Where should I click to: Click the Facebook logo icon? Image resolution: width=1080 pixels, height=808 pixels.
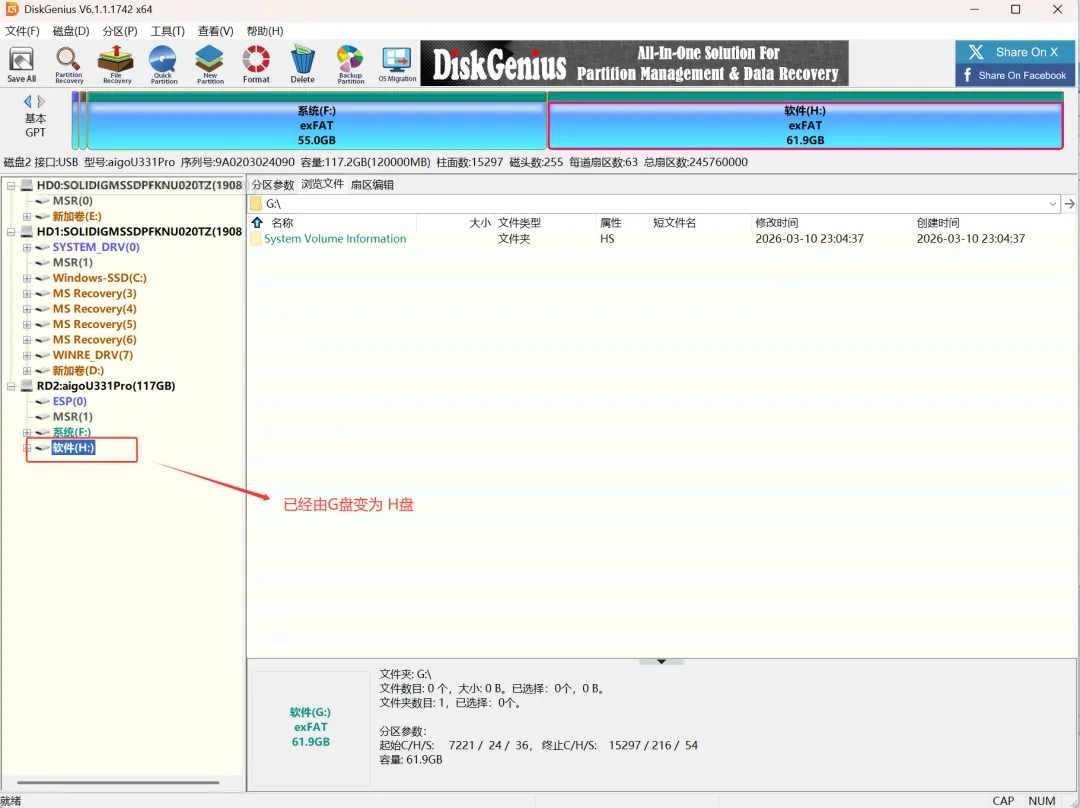tap(968, 75)
